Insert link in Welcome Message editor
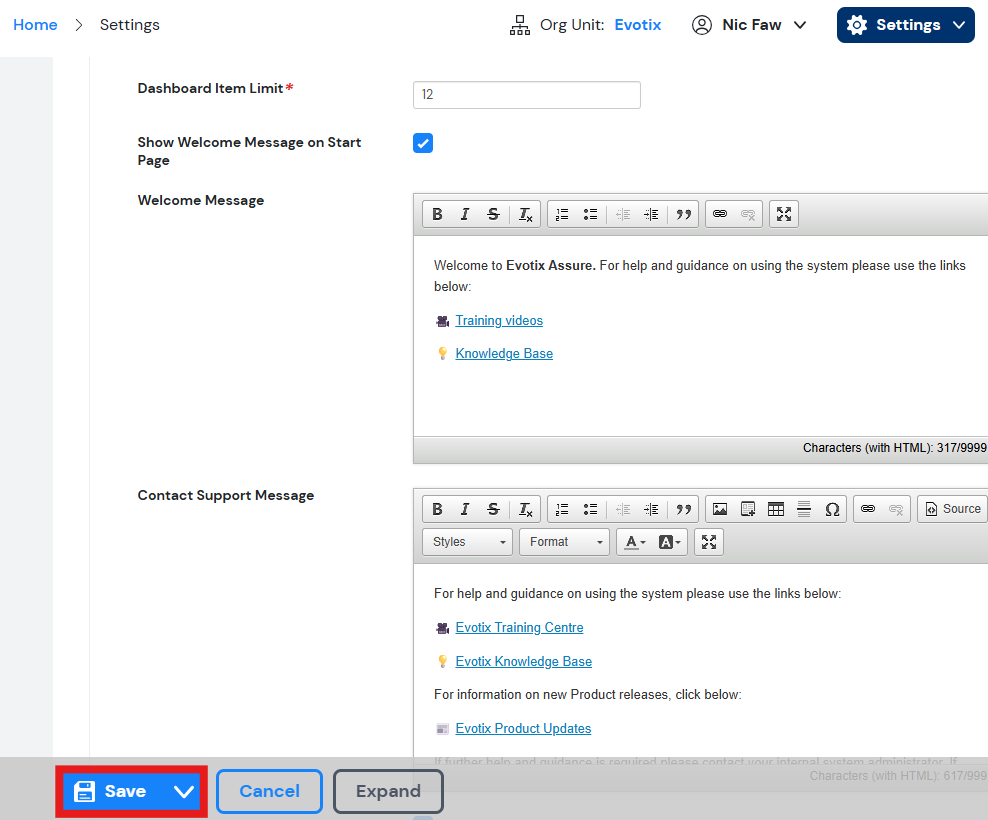The width and height of the screenshot is (988, 820). [x=720, y=214]
